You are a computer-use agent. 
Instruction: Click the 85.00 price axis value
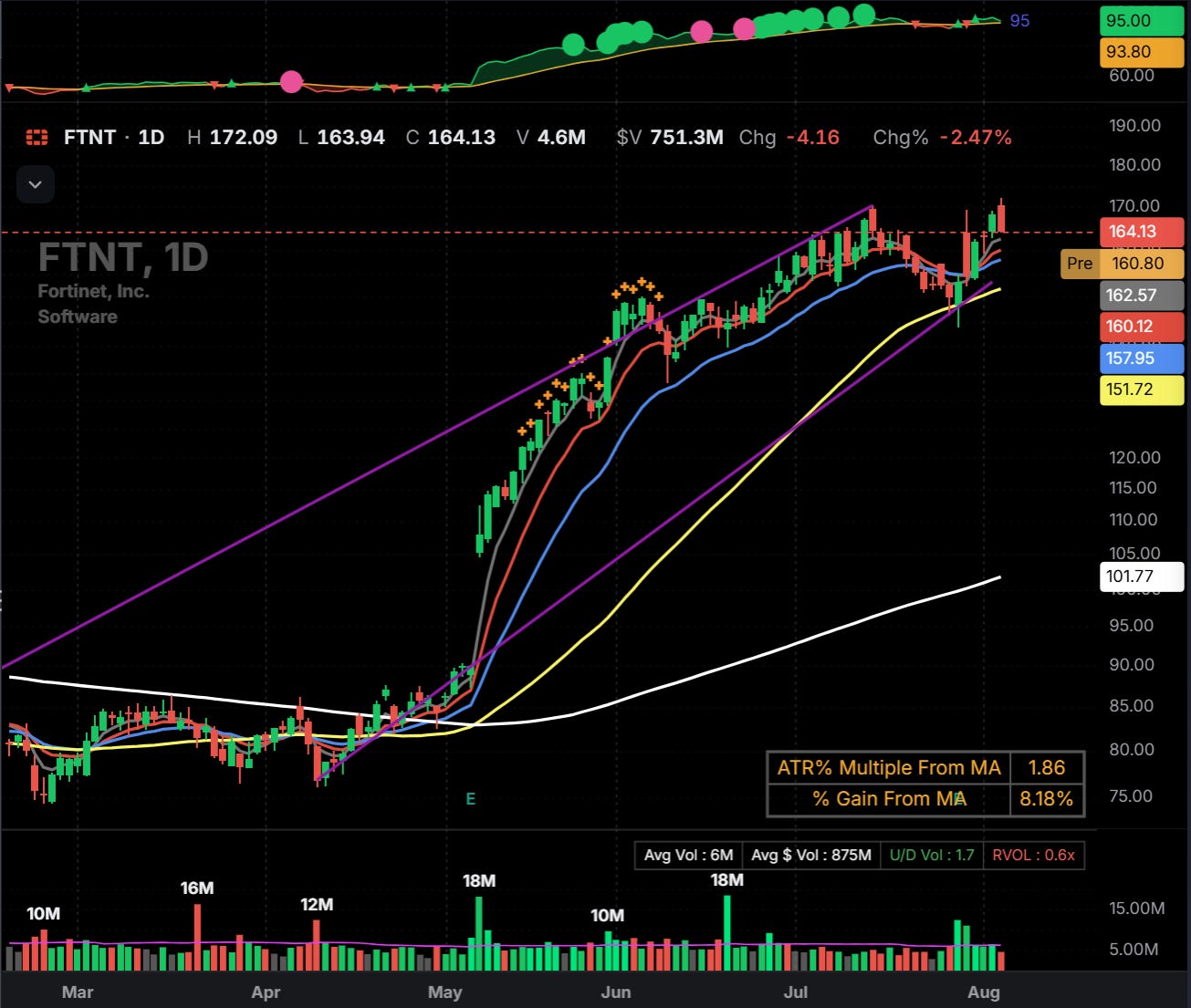1132,705
